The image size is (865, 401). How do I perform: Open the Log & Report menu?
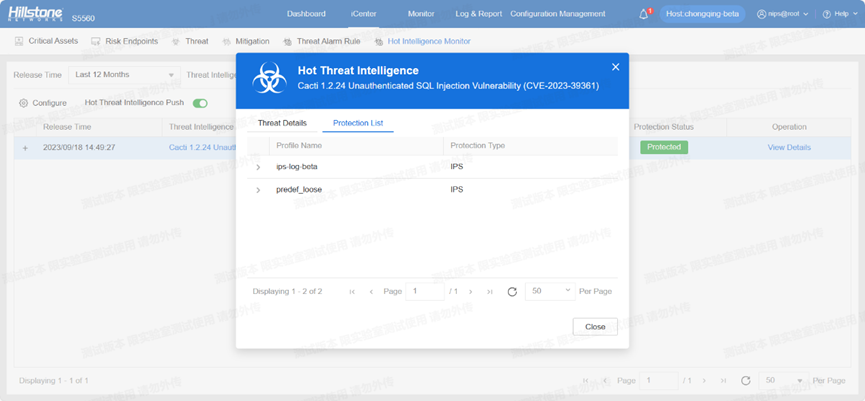pos(479,14)
